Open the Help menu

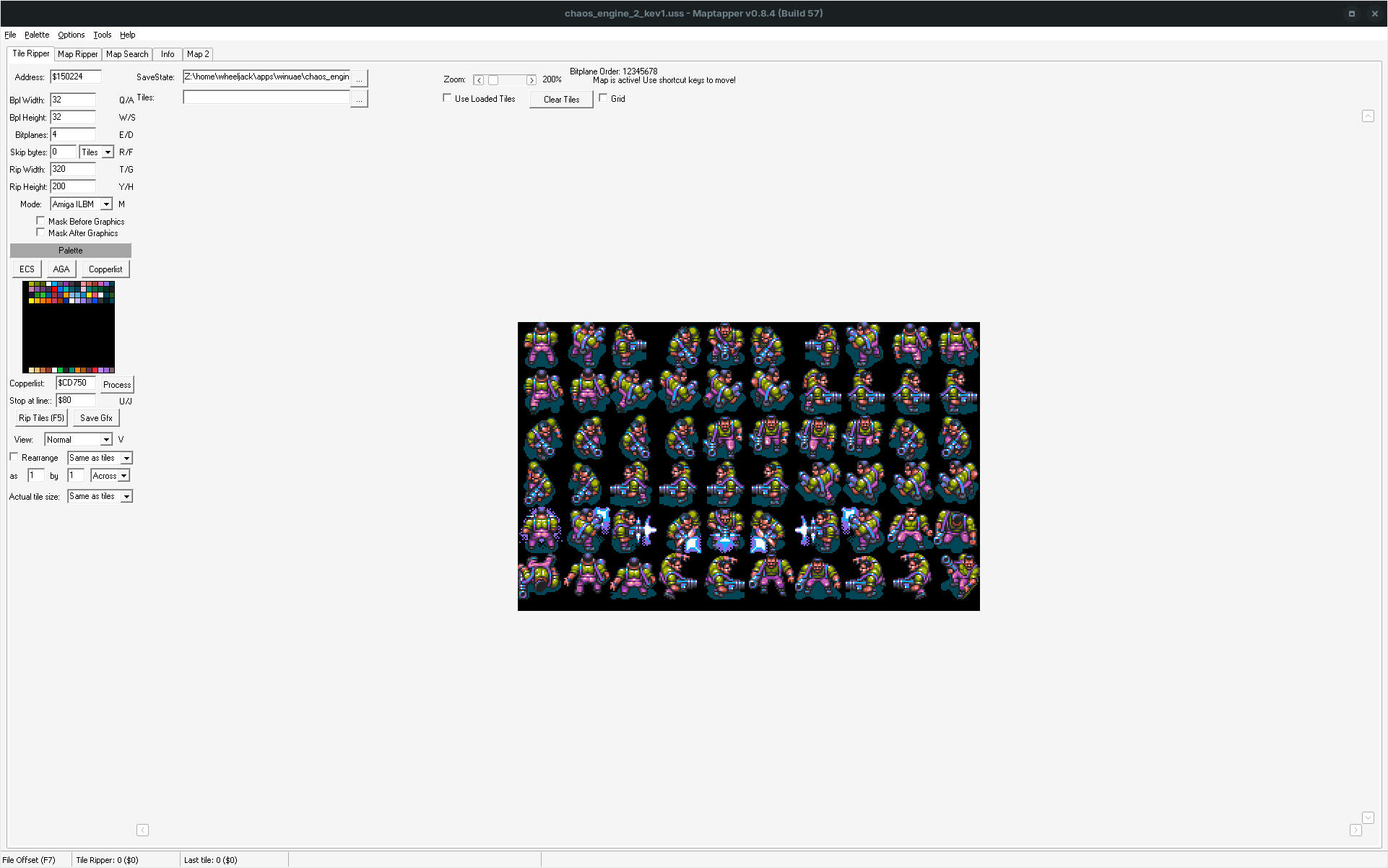point(127,35)
